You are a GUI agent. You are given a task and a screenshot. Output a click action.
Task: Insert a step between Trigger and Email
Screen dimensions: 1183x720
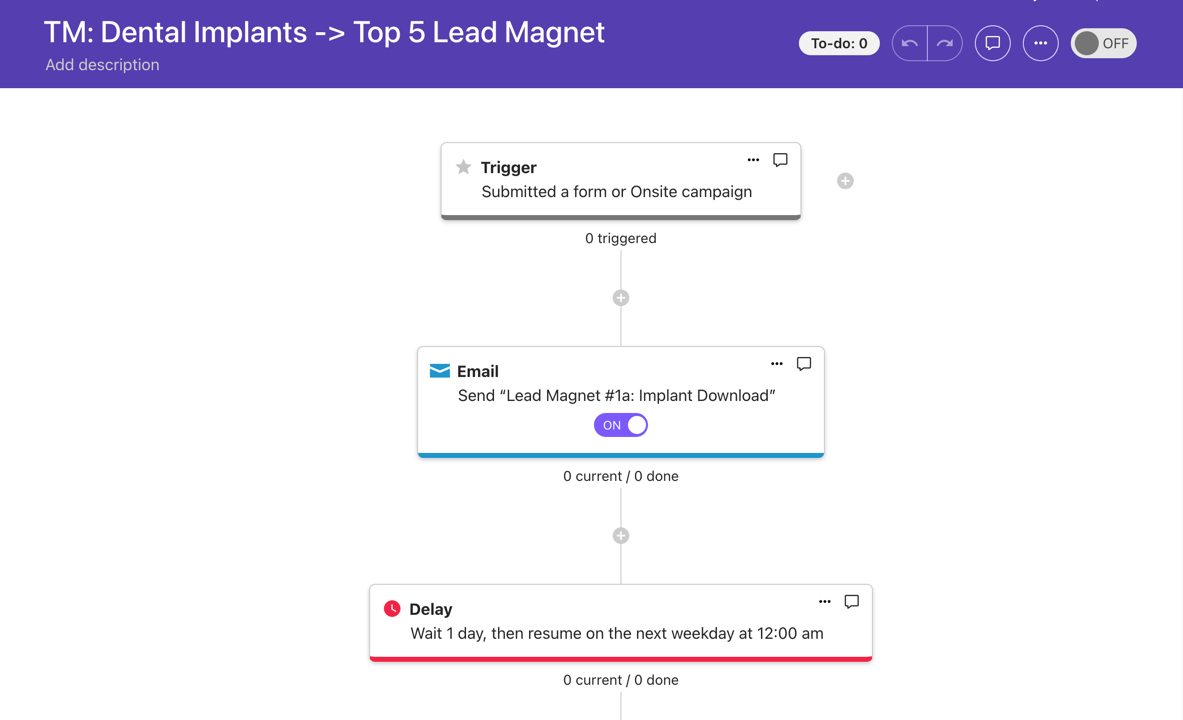coord(621,298)
